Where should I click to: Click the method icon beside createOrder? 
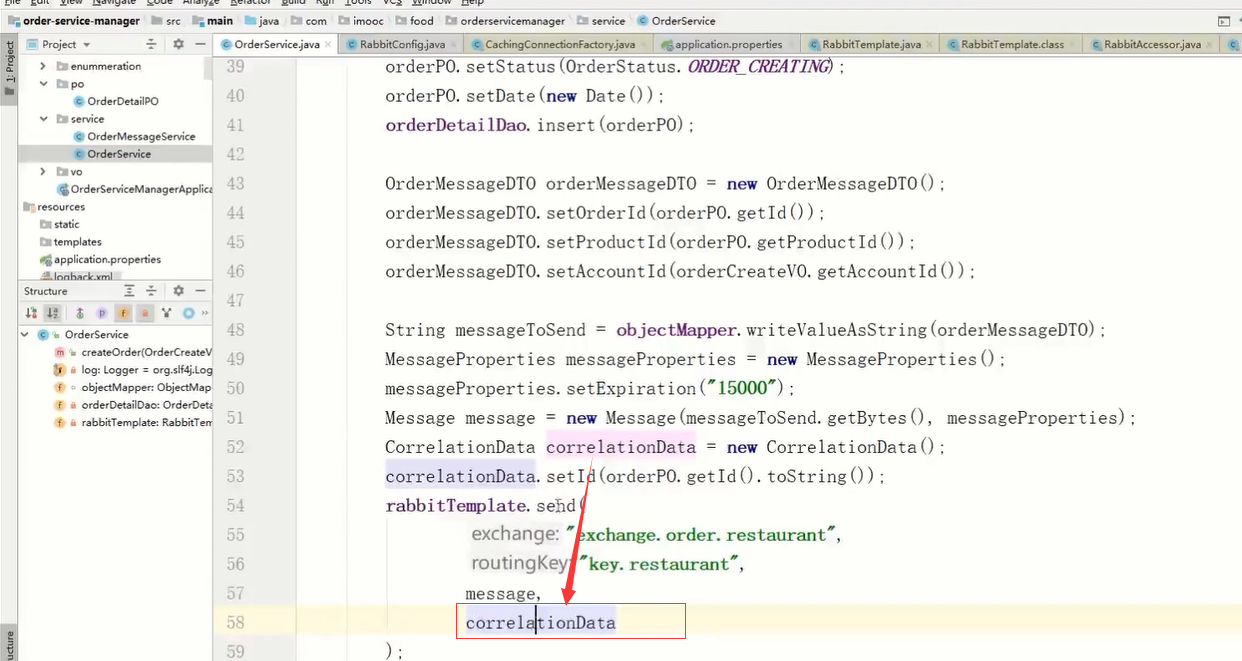click(x=59, y=352)
